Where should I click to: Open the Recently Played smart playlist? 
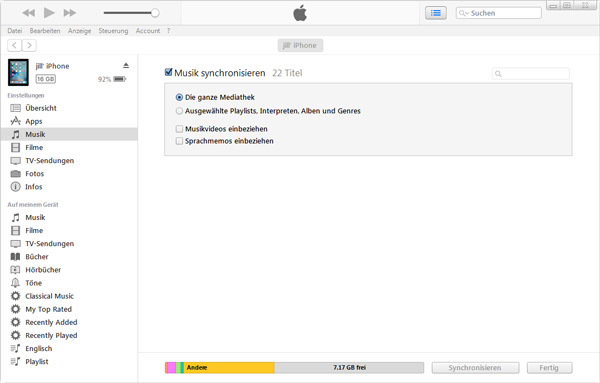[69, 336]
